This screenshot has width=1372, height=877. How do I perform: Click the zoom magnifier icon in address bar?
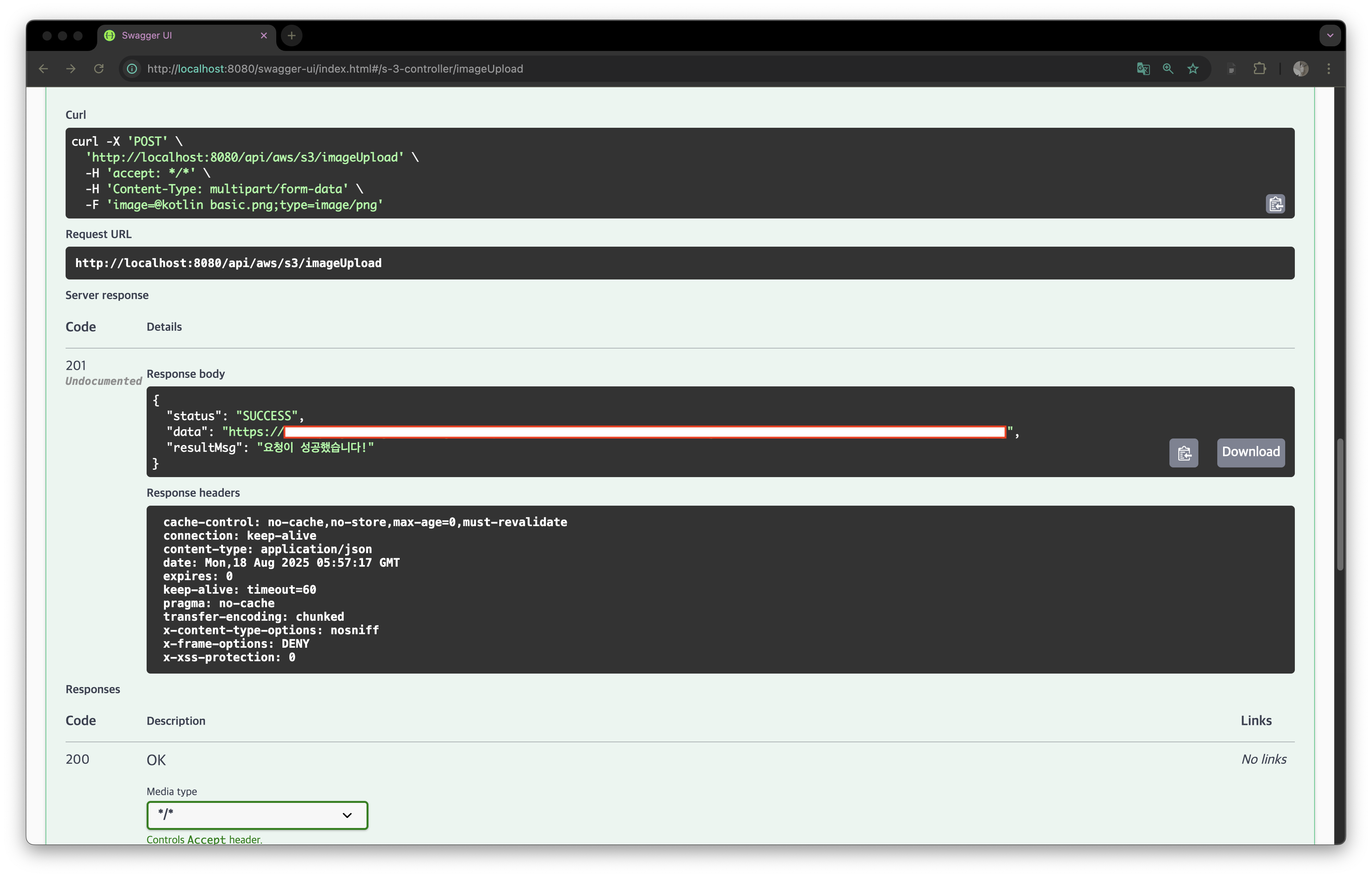(1168, 69)
